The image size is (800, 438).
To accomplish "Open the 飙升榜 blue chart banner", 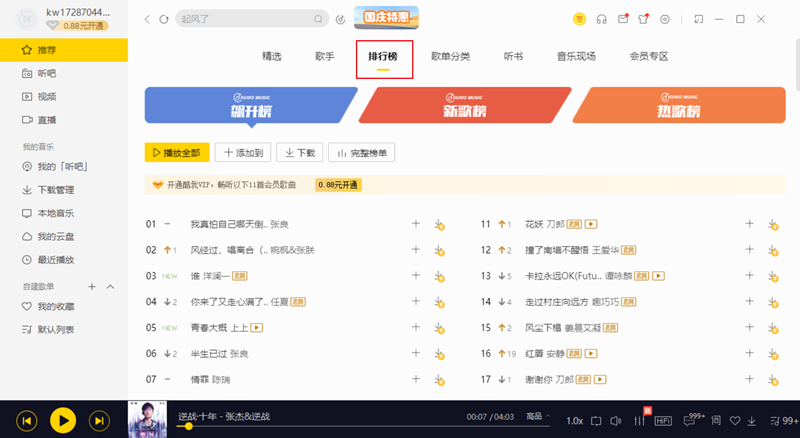I will pos(251,105).
